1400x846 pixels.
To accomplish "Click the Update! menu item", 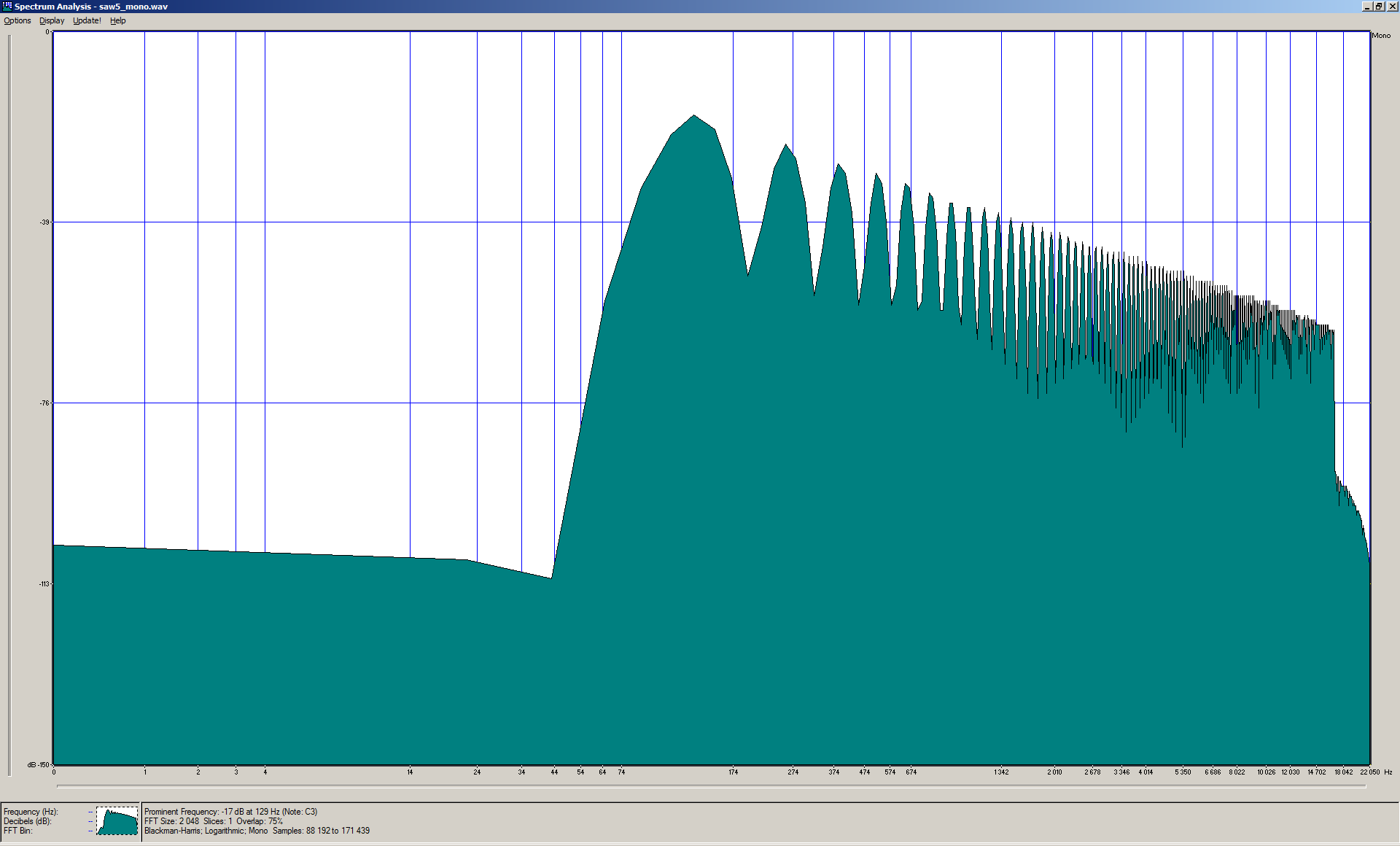I will [87, 20].
